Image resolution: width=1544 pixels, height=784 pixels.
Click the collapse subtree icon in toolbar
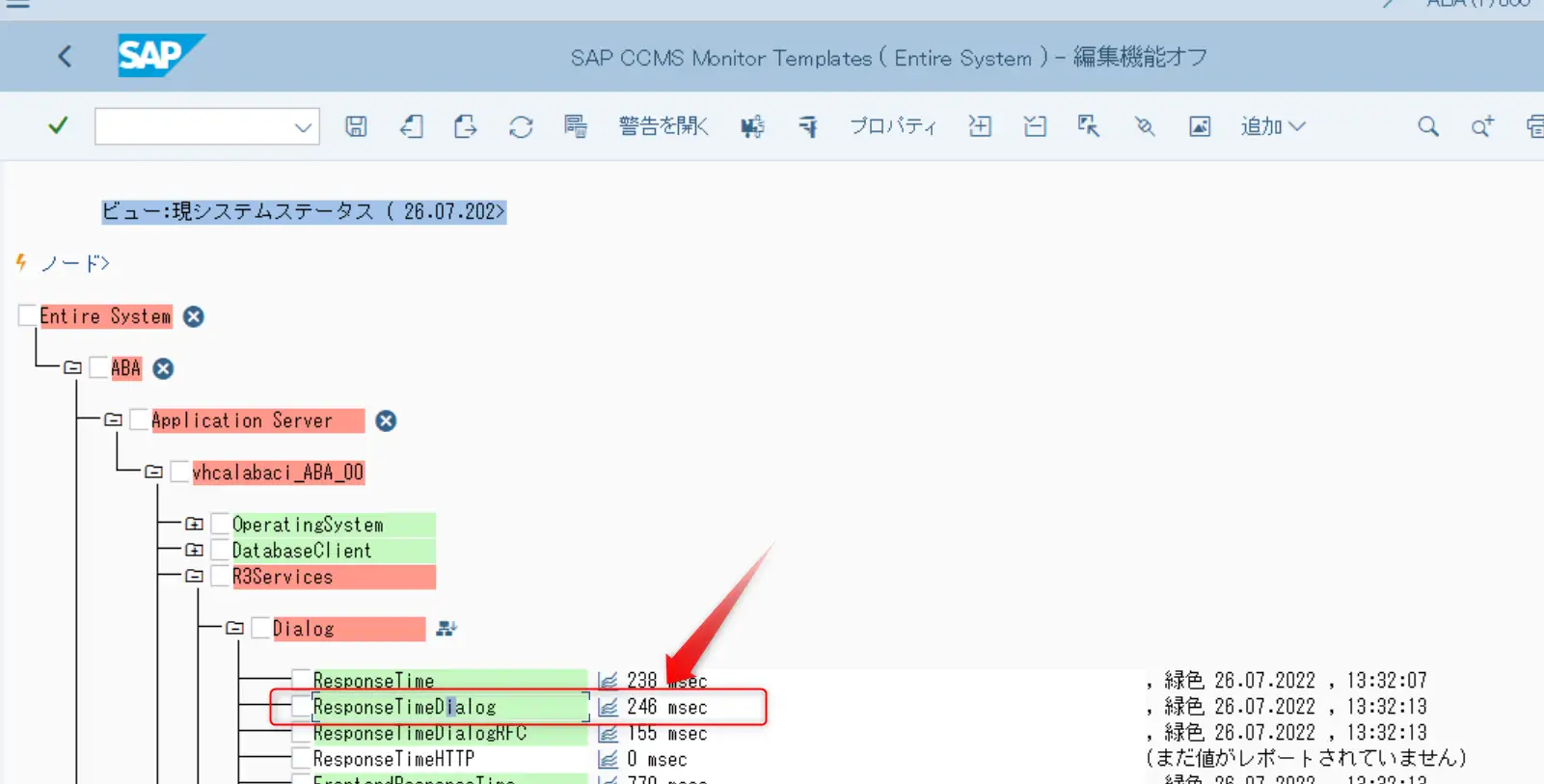point(1035,126)
